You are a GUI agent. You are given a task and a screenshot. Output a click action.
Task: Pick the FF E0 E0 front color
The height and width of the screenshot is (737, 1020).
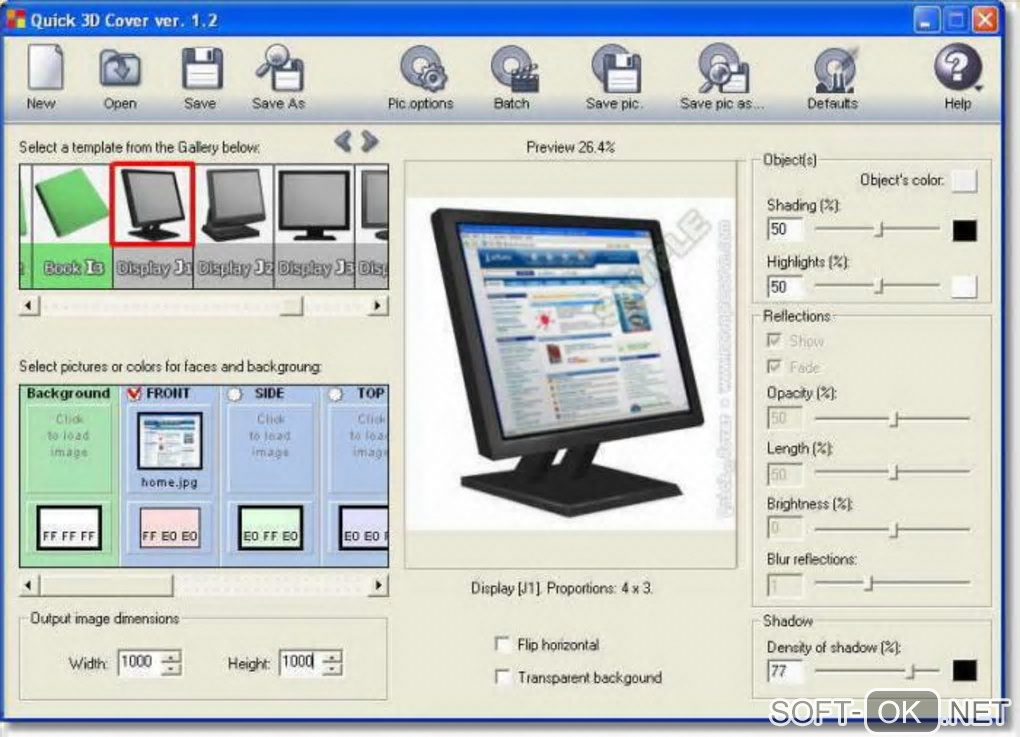[x=170, y=528]
